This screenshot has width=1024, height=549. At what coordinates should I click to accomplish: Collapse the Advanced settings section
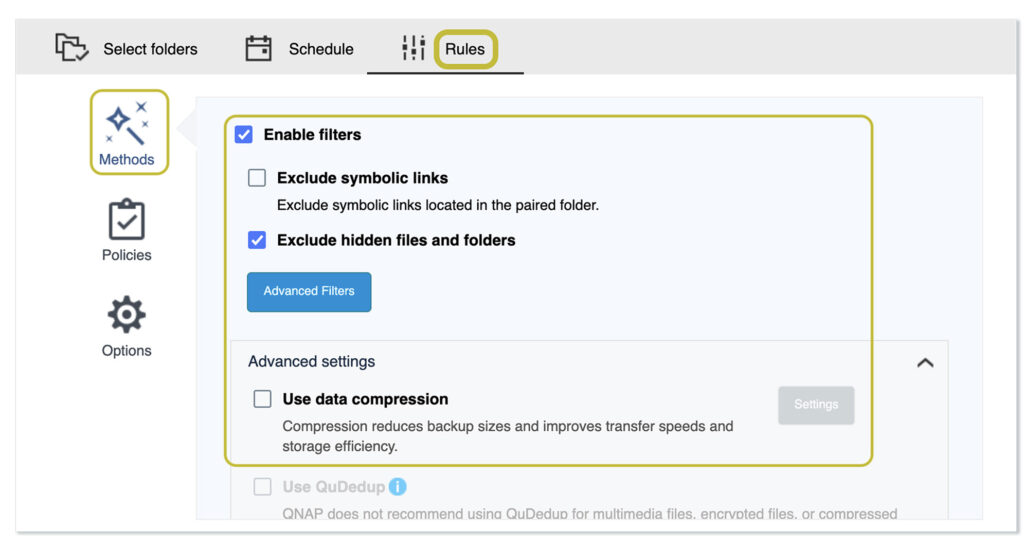click(925, 362)
